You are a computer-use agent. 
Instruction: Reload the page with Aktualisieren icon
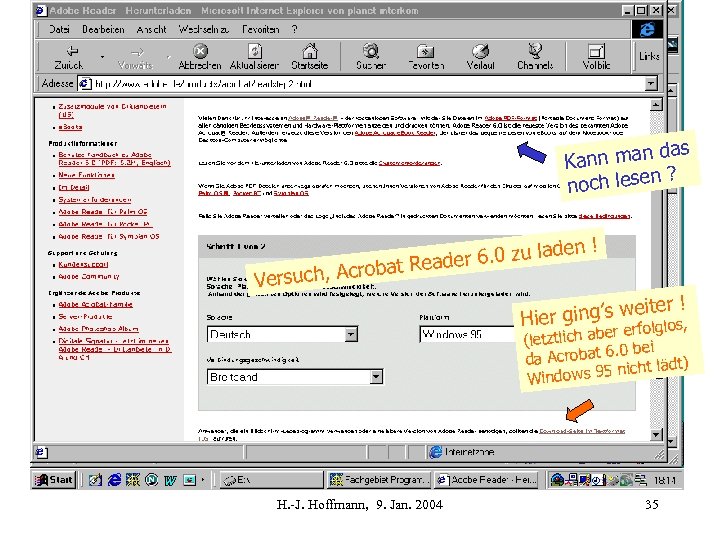tap(255, 51)
